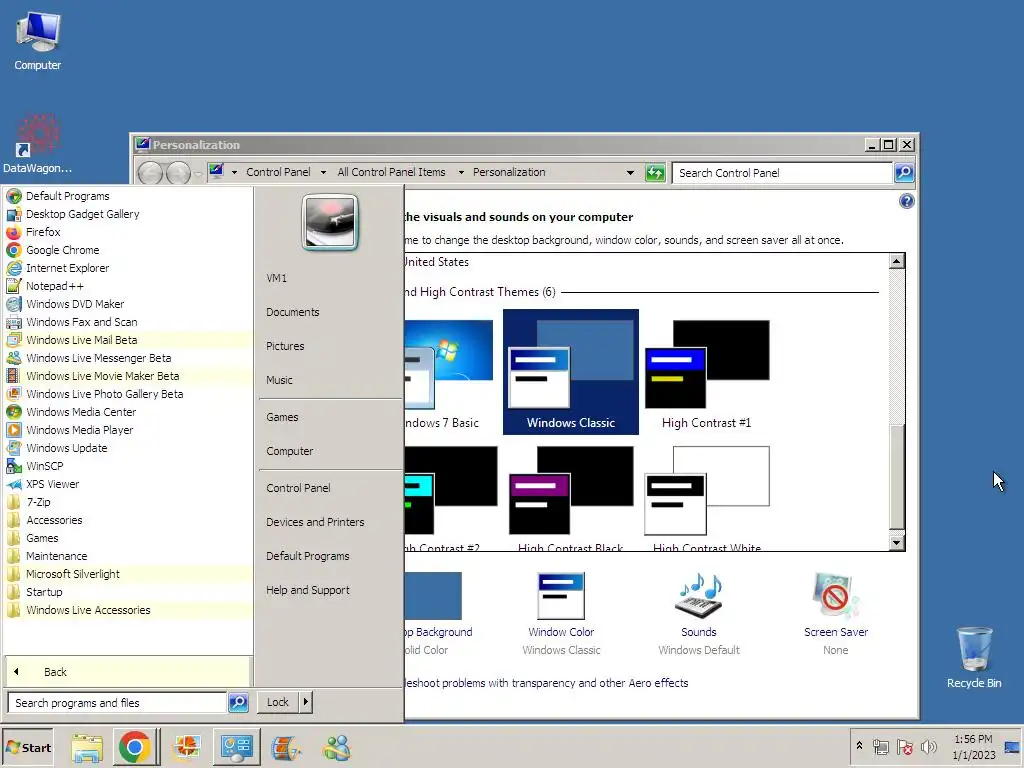Select the High Contrast #1 theme
1024x768 pixels.
click(707, 374)
